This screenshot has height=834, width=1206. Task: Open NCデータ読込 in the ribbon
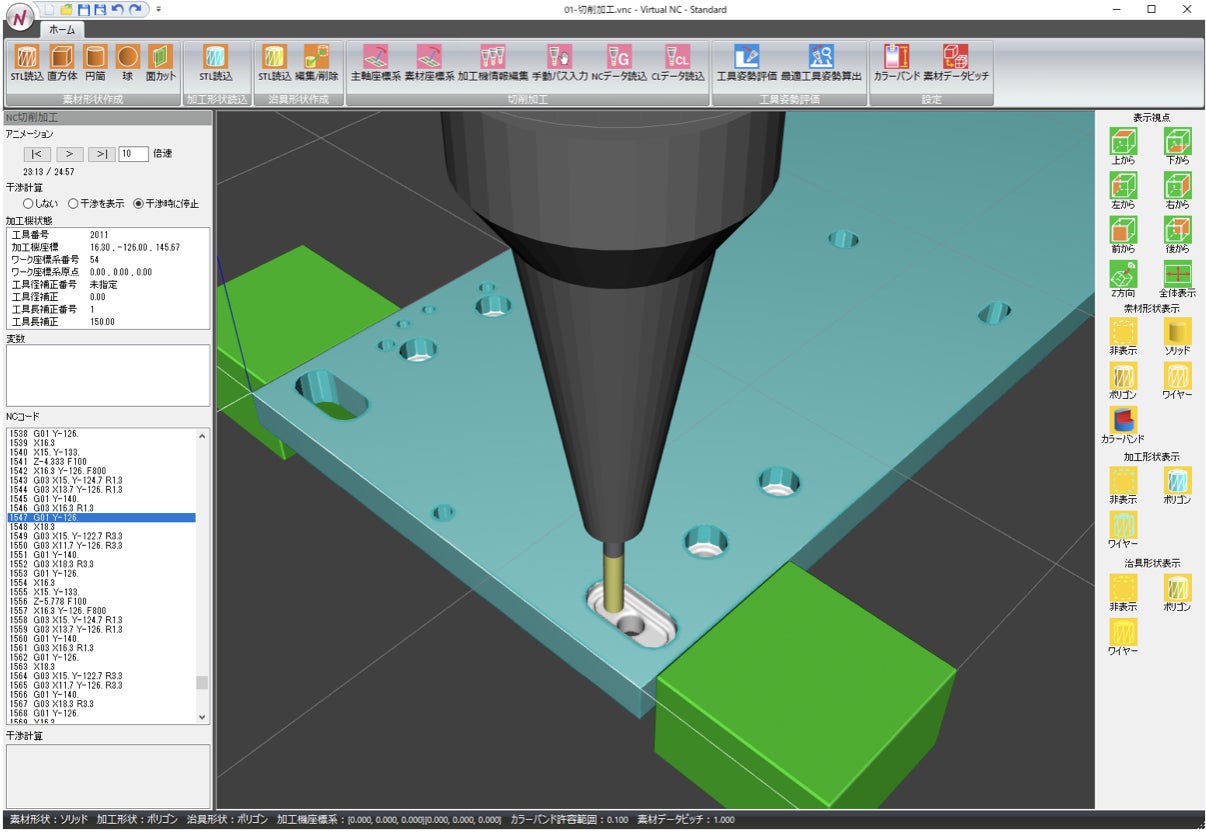coord(619,58)
